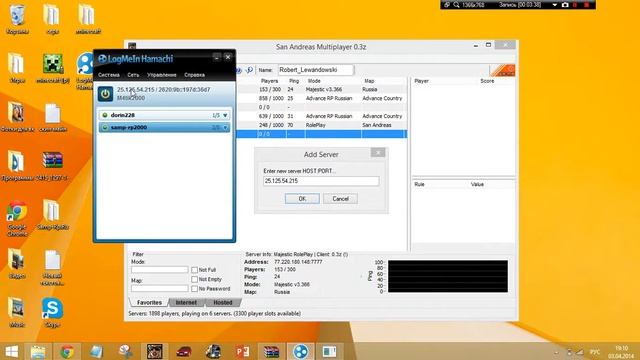
Task: Open the Recycle Bin desktop icon
Action: (17, 19)
